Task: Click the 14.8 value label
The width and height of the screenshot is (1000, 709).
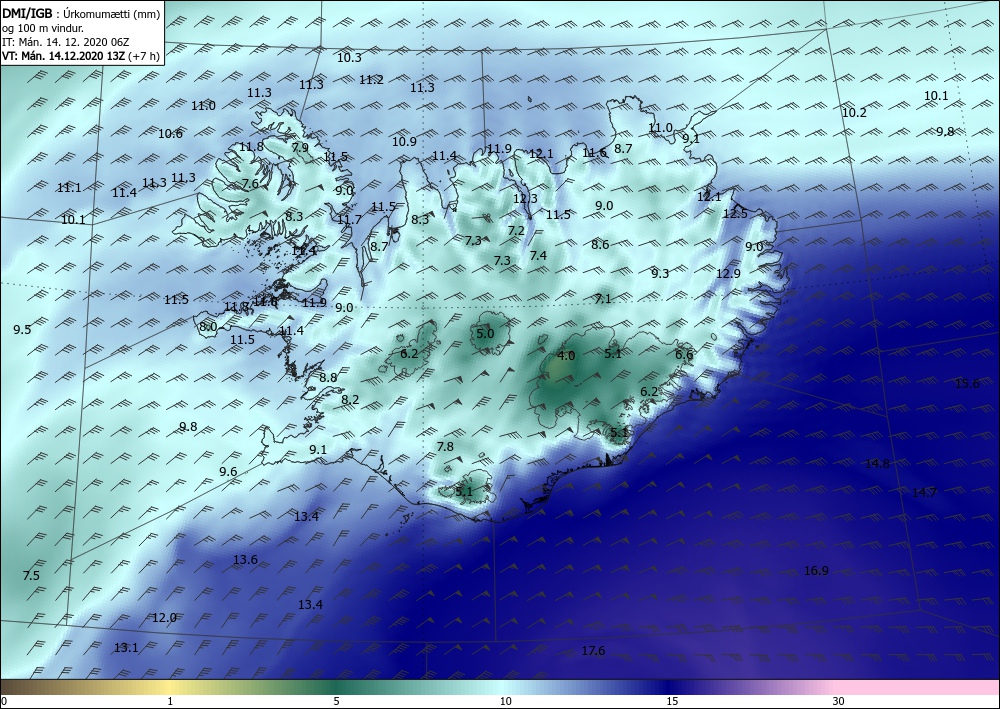Action: click(x=877, y=464)
